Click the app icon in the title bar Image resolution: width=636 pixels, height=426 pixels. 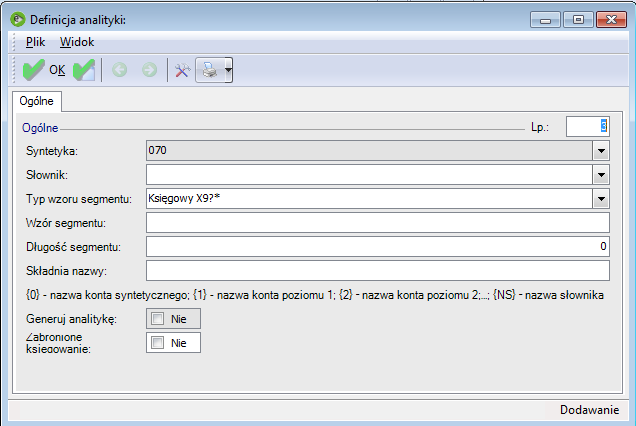coord(18,19)
